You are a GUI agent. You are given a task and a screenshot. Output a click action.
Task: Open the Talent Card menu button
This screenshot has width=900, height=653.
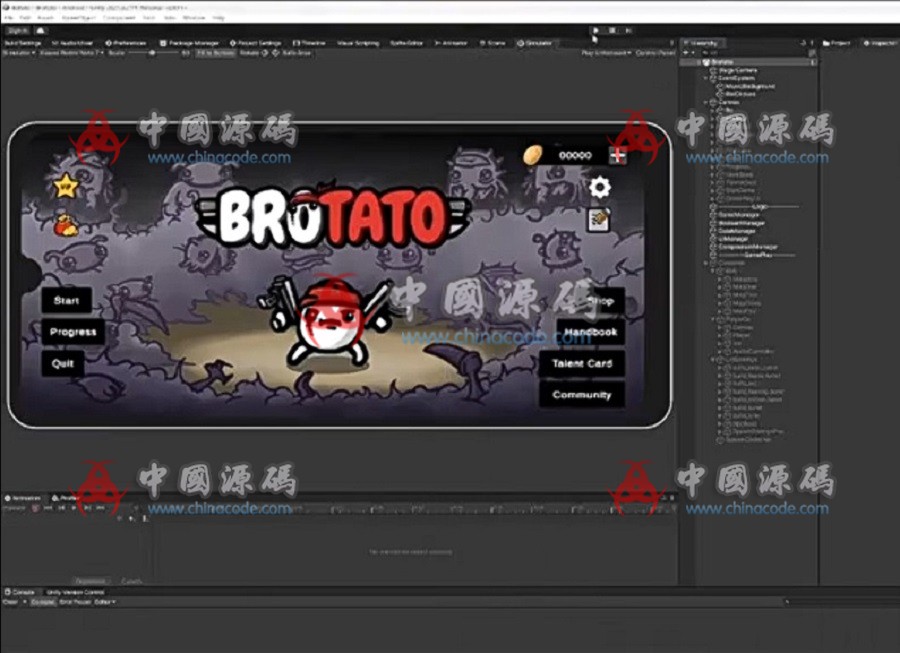pyautogui.click(x=582, y=364)
